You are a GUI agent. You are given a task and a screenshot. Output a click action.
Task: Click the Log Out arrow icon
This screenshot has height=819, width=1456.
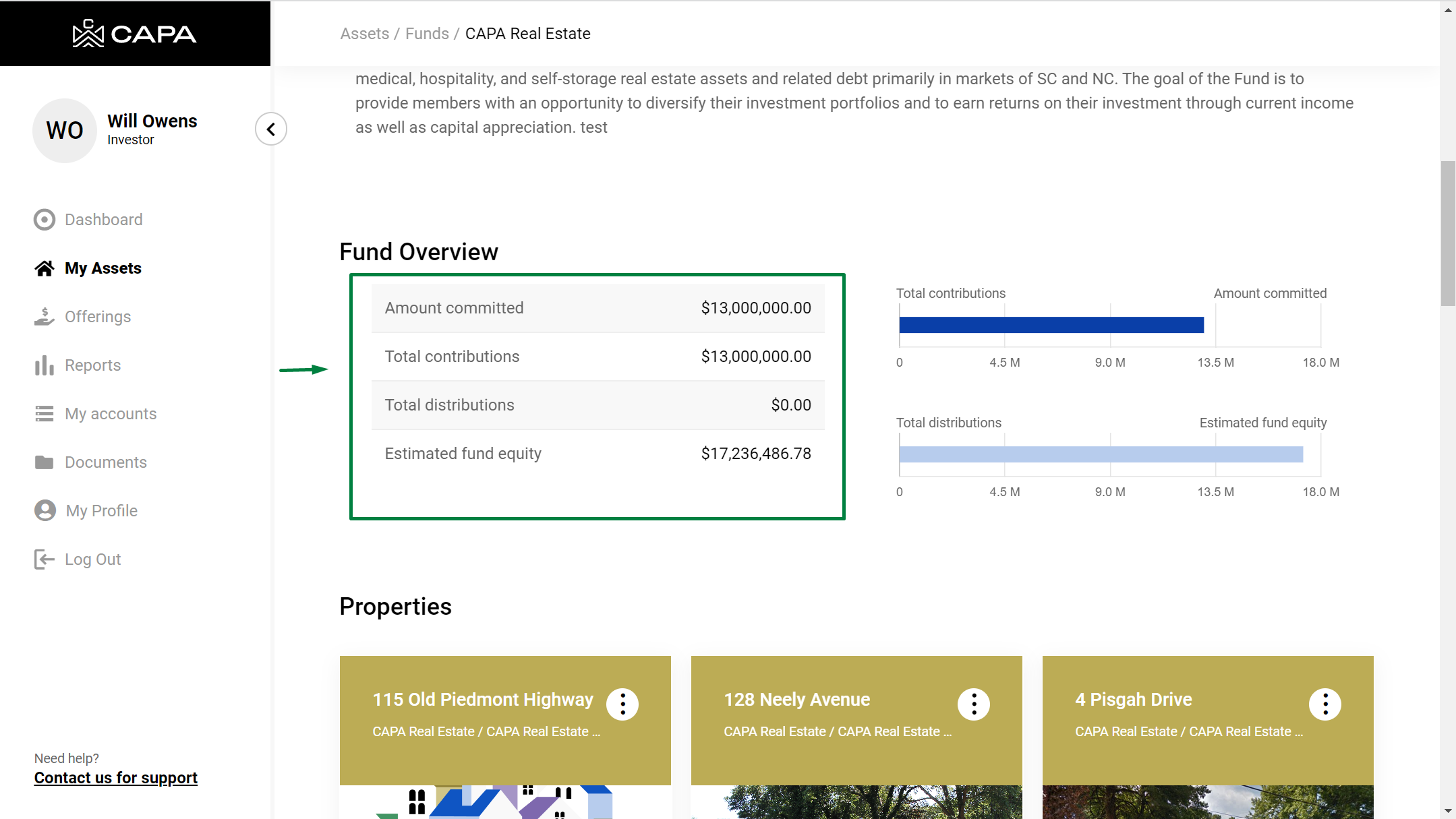tap(45, 559)
